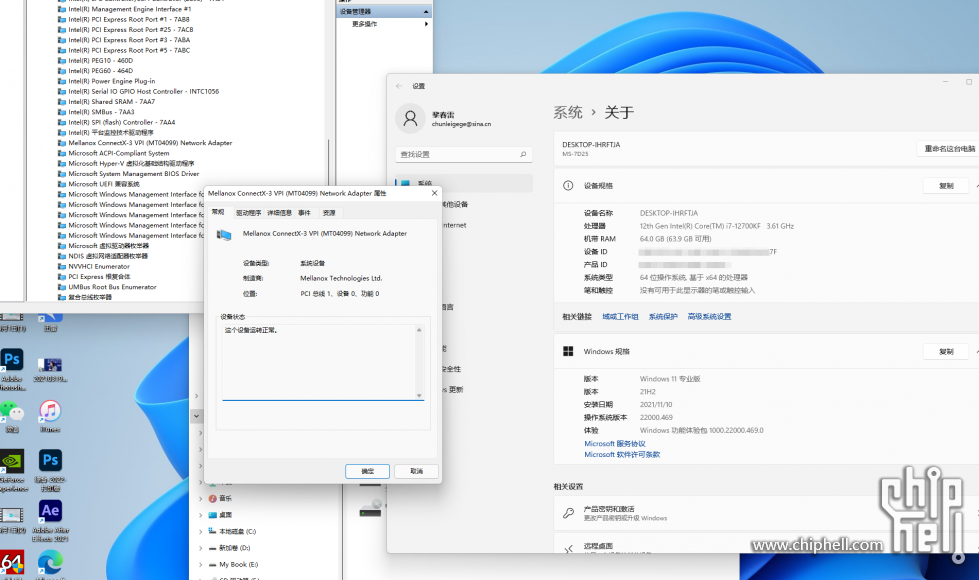The width and height of the screenshot is (979, 580).
Task: Select the 2021031… video thumbnail on desktop
Action: coord(50,365)
